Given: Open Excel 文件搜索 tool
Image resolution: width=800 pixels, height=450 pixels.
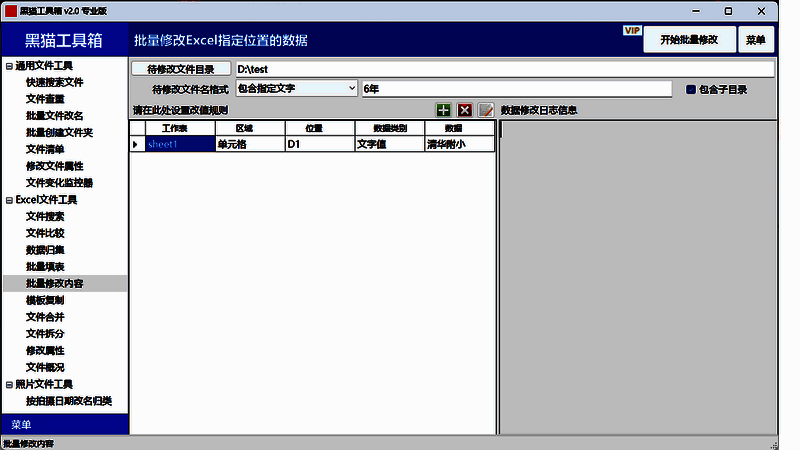Looking at the screenshot, I should [x=45, y=216].
